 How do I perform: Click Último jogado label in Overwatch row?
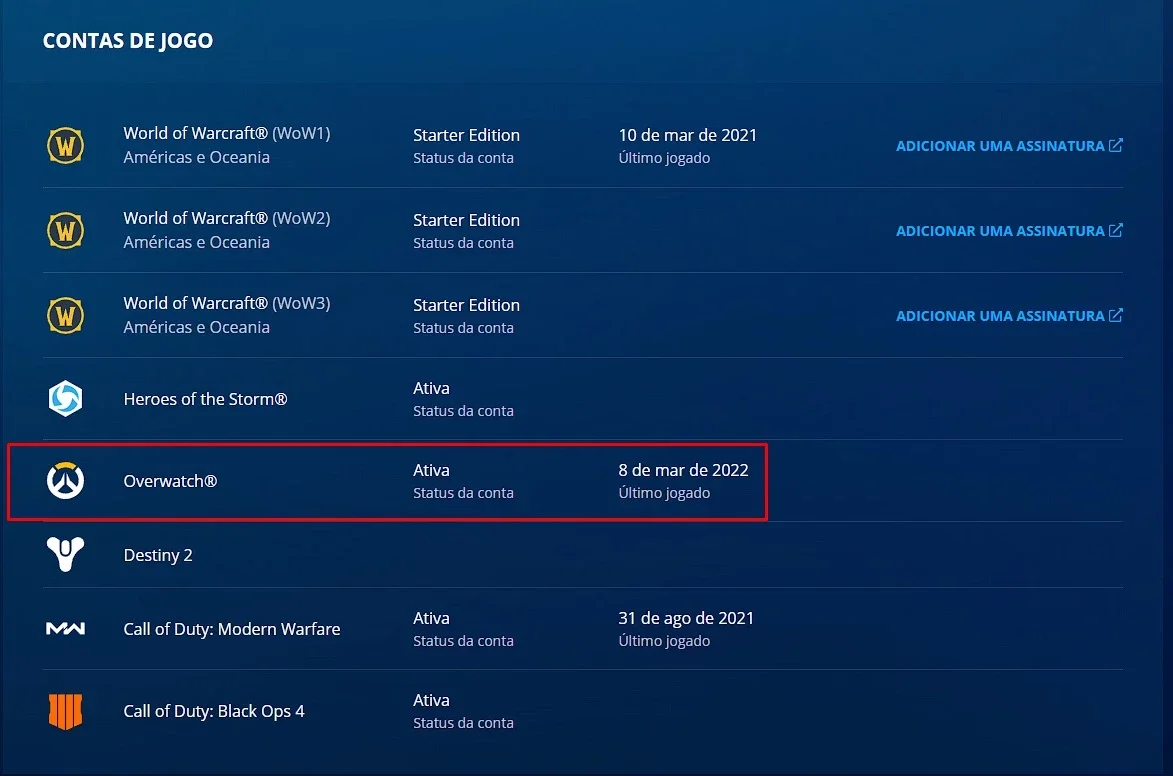pos(664,493)
